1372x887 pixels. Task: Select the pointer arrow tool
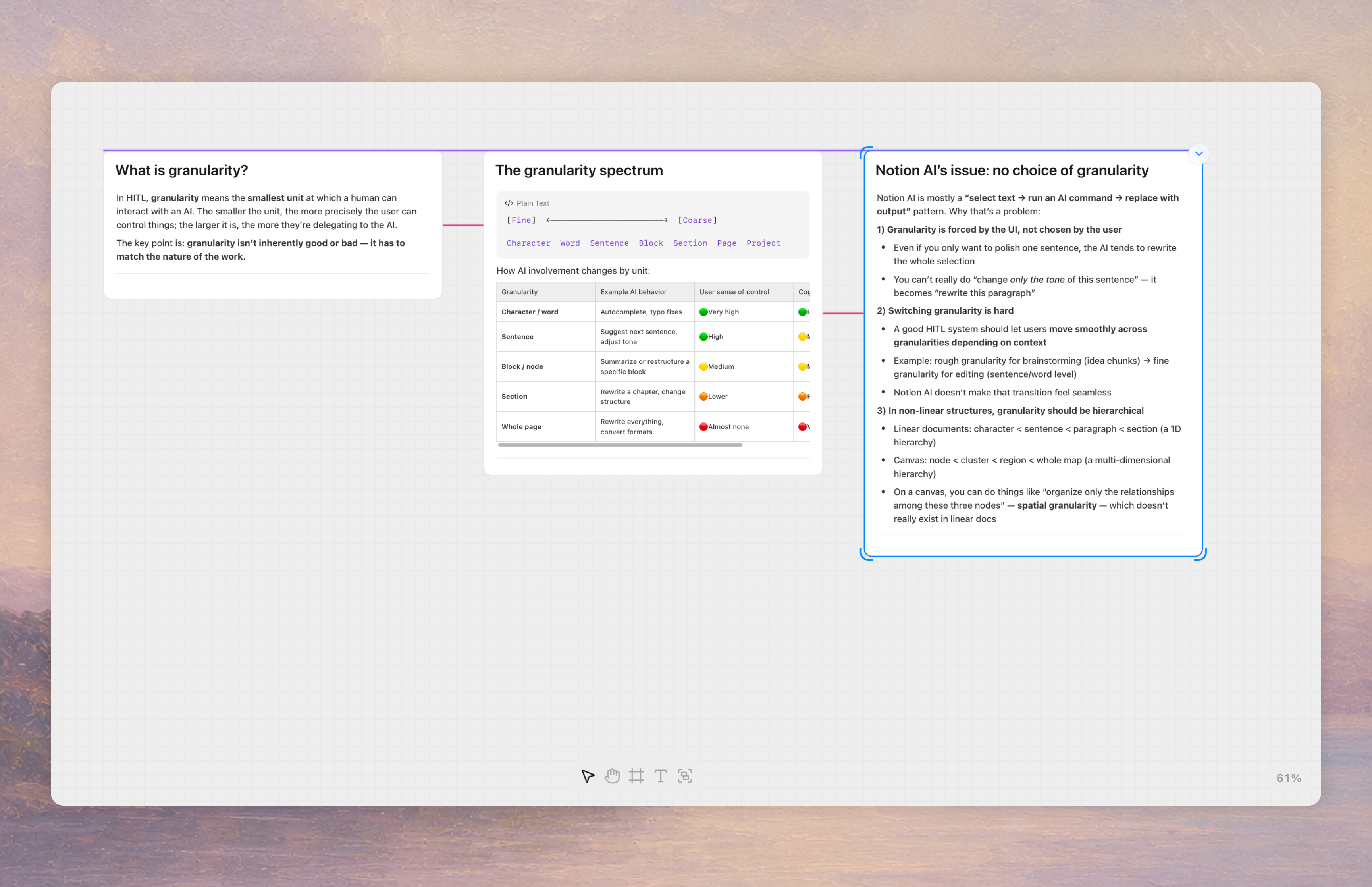pos(587,776)
